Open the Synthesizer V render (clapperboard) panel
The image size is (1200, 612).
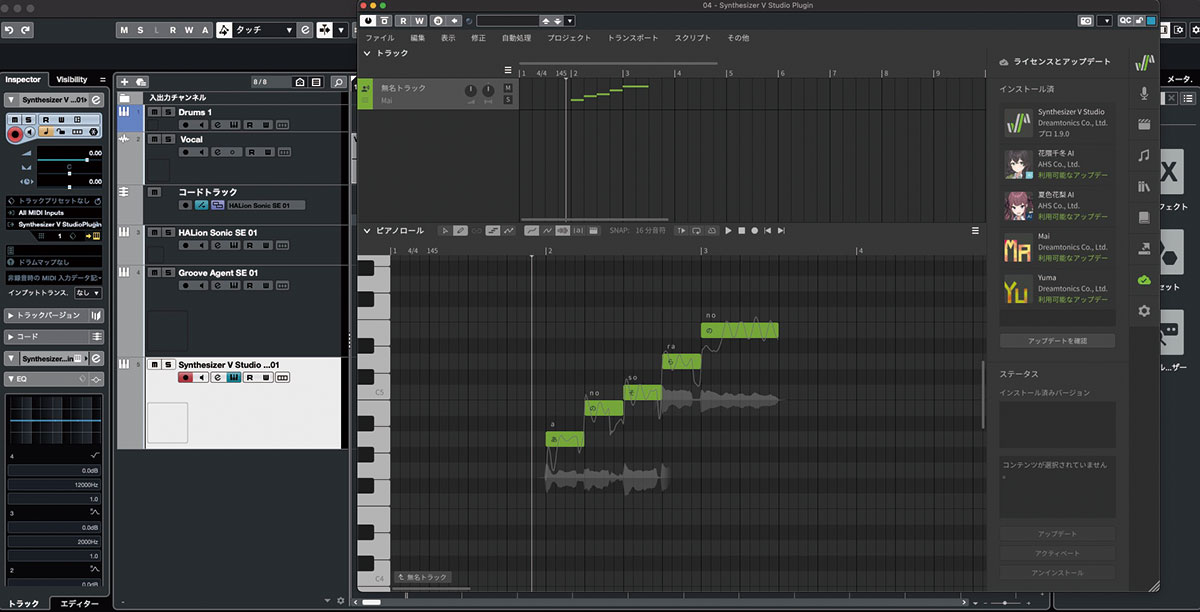click(x=1144, y=124)
